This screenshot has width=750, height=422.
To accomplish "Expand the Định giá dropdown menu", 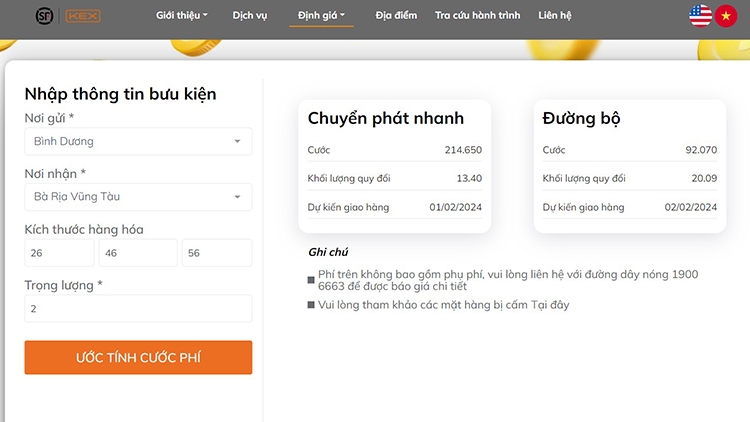I will 321,16.
